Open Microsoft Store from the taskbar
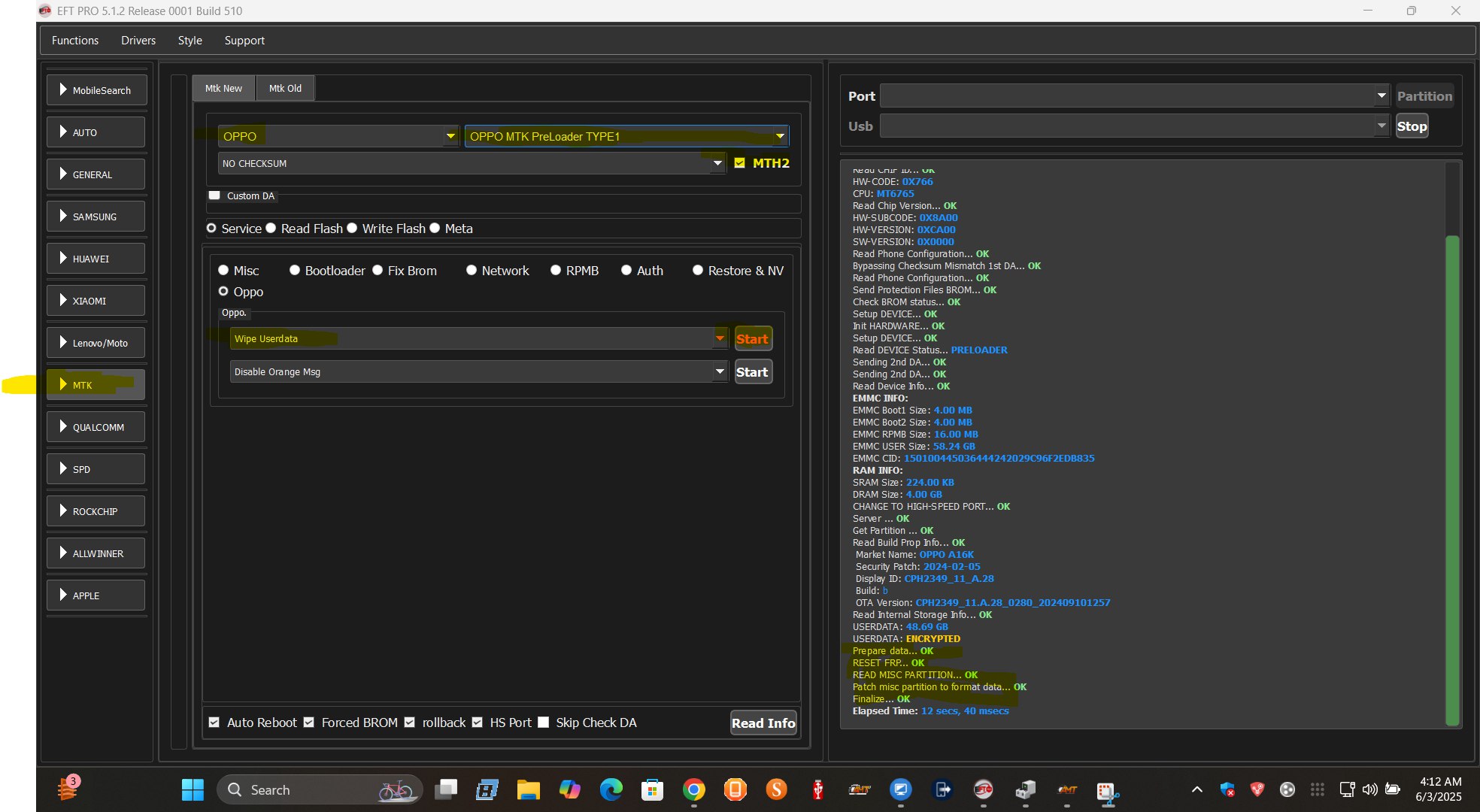 [652, 789]
